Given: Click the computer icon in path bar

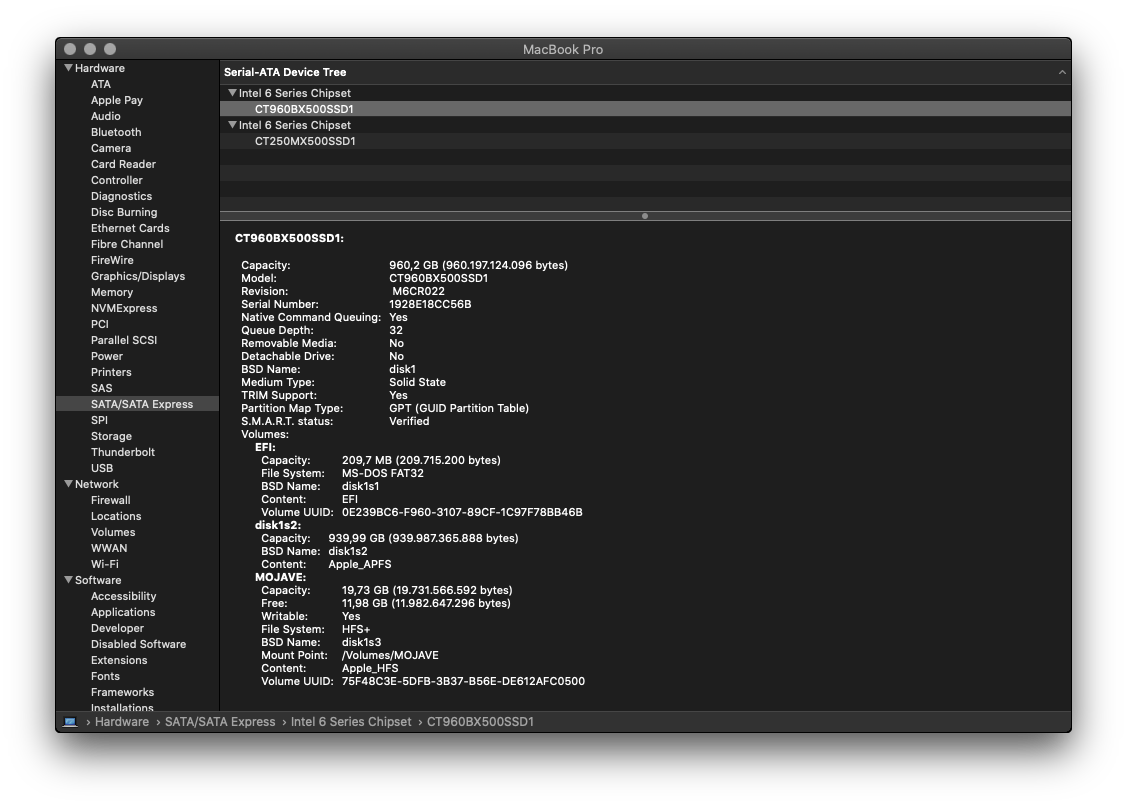Looking at the screenshot, I should click(70, 722).
